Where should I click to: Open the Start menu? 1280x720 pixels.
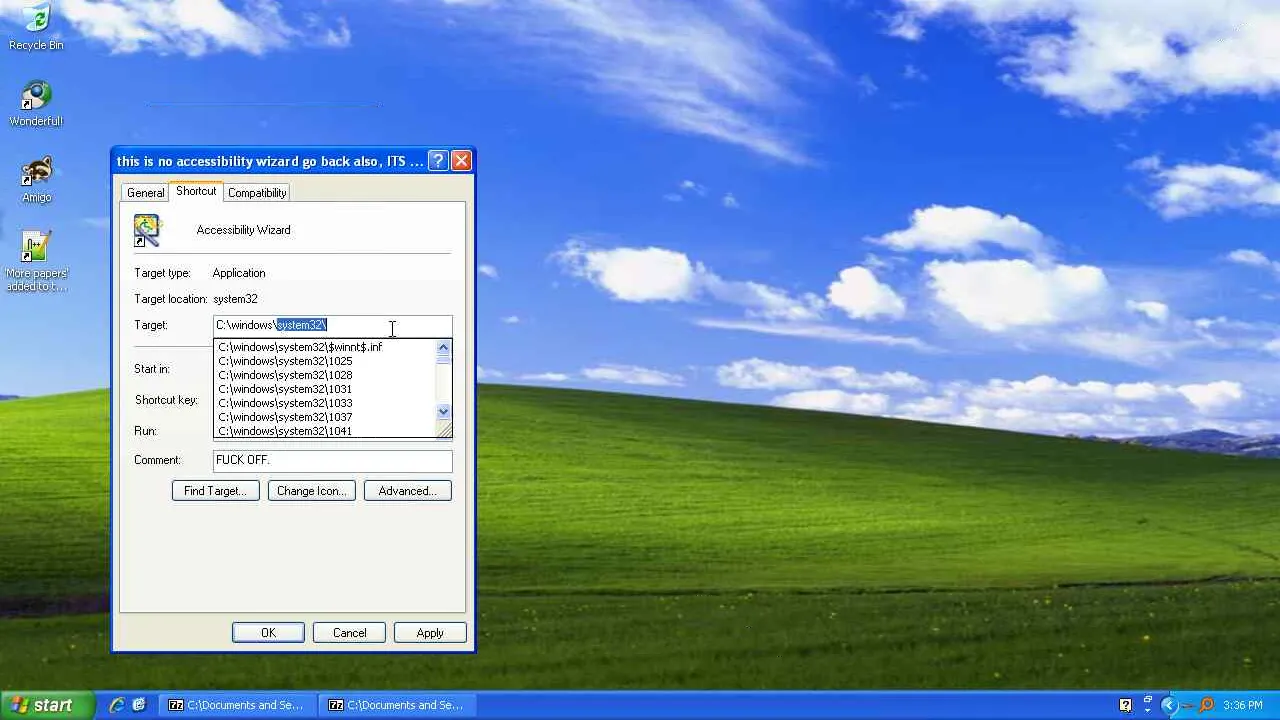point(47,705)
